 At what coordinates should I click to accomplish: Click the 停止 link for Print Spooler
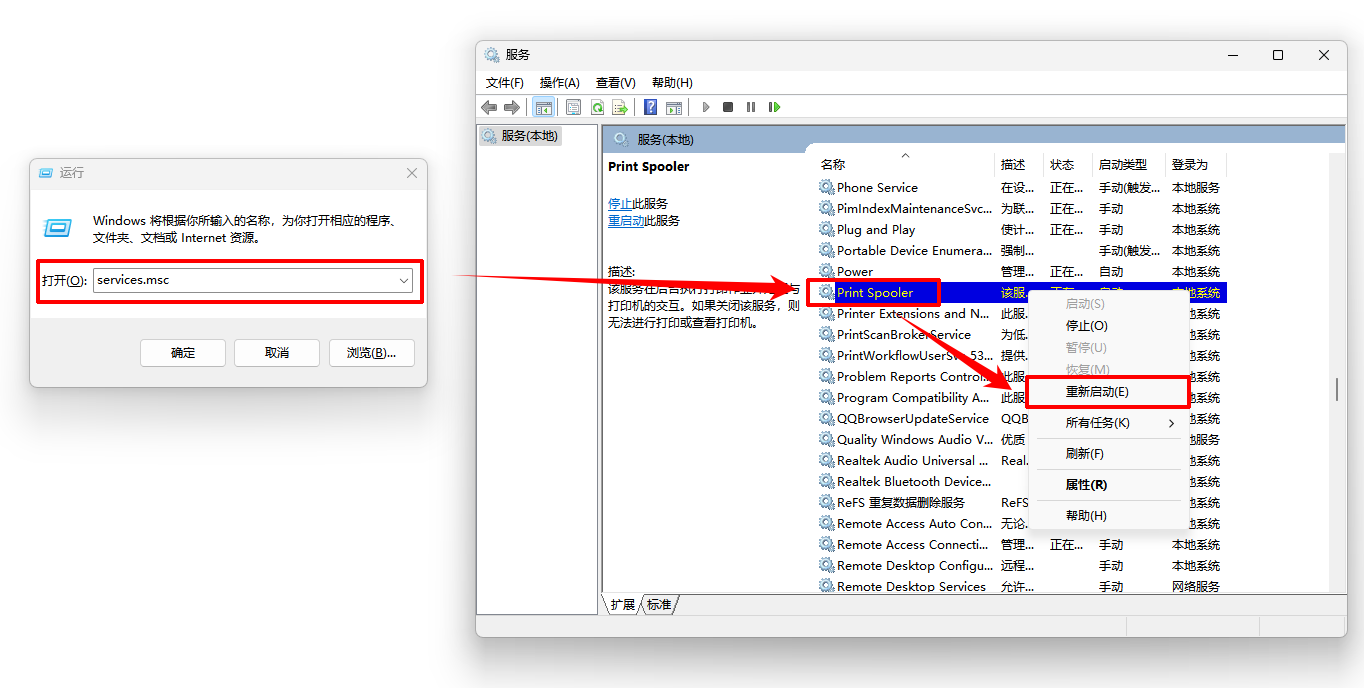[620, 204]
